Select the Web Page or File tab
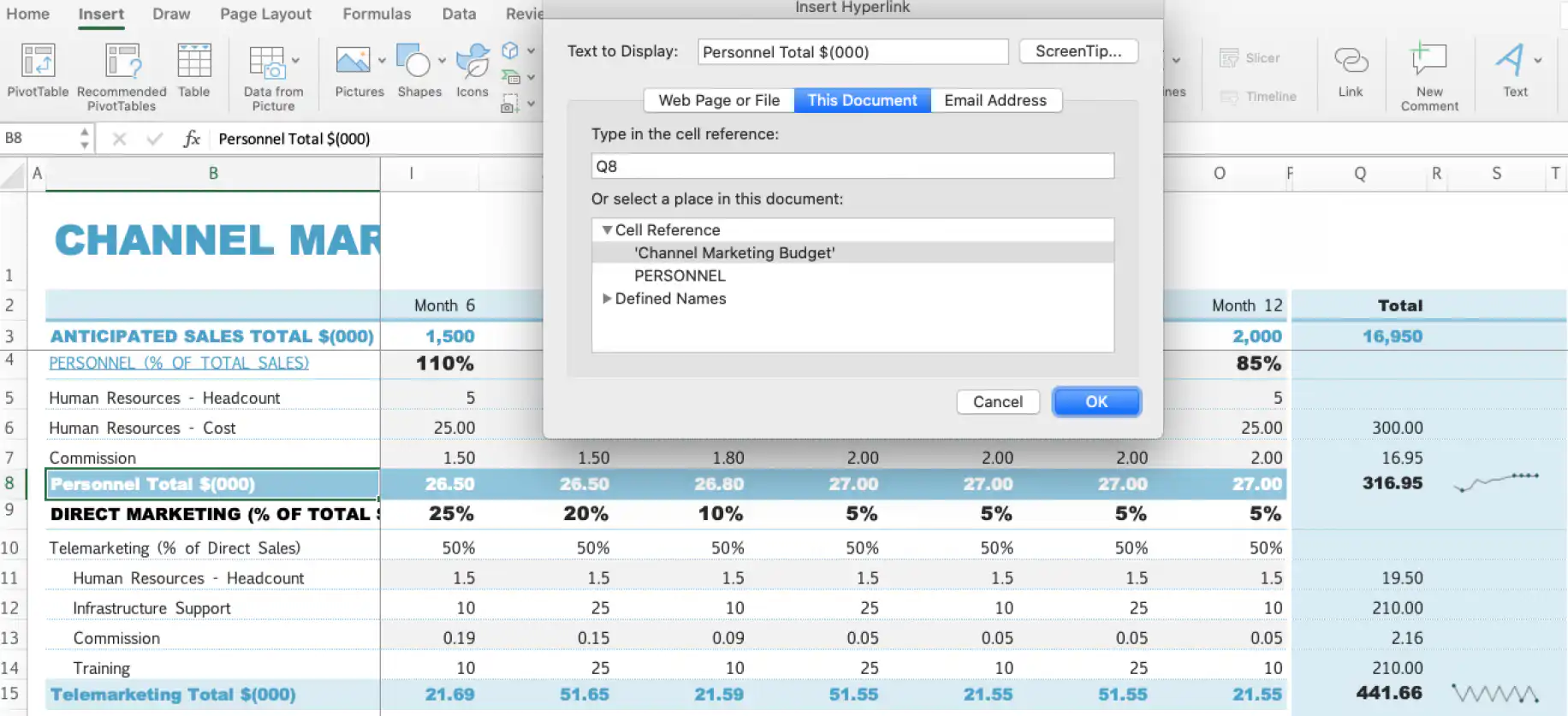The image size is (1568, 716). point(719,100)
